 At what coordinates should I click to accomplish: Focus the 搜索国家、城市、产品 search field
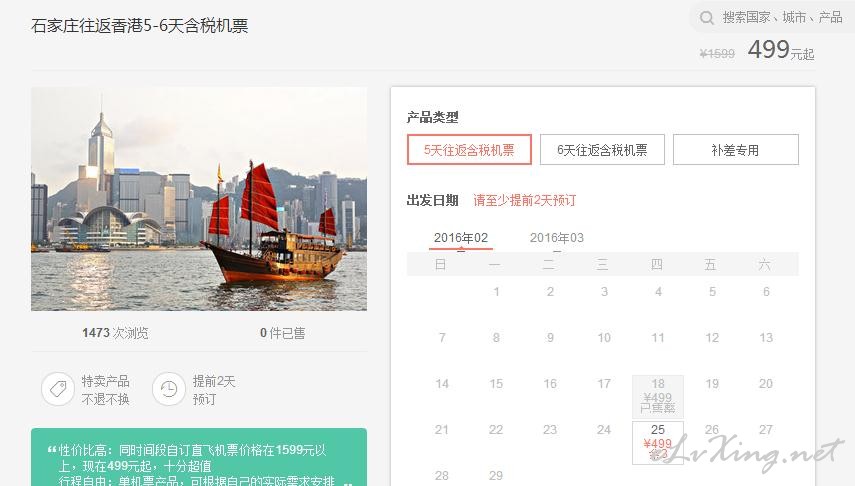pos(782,18)
